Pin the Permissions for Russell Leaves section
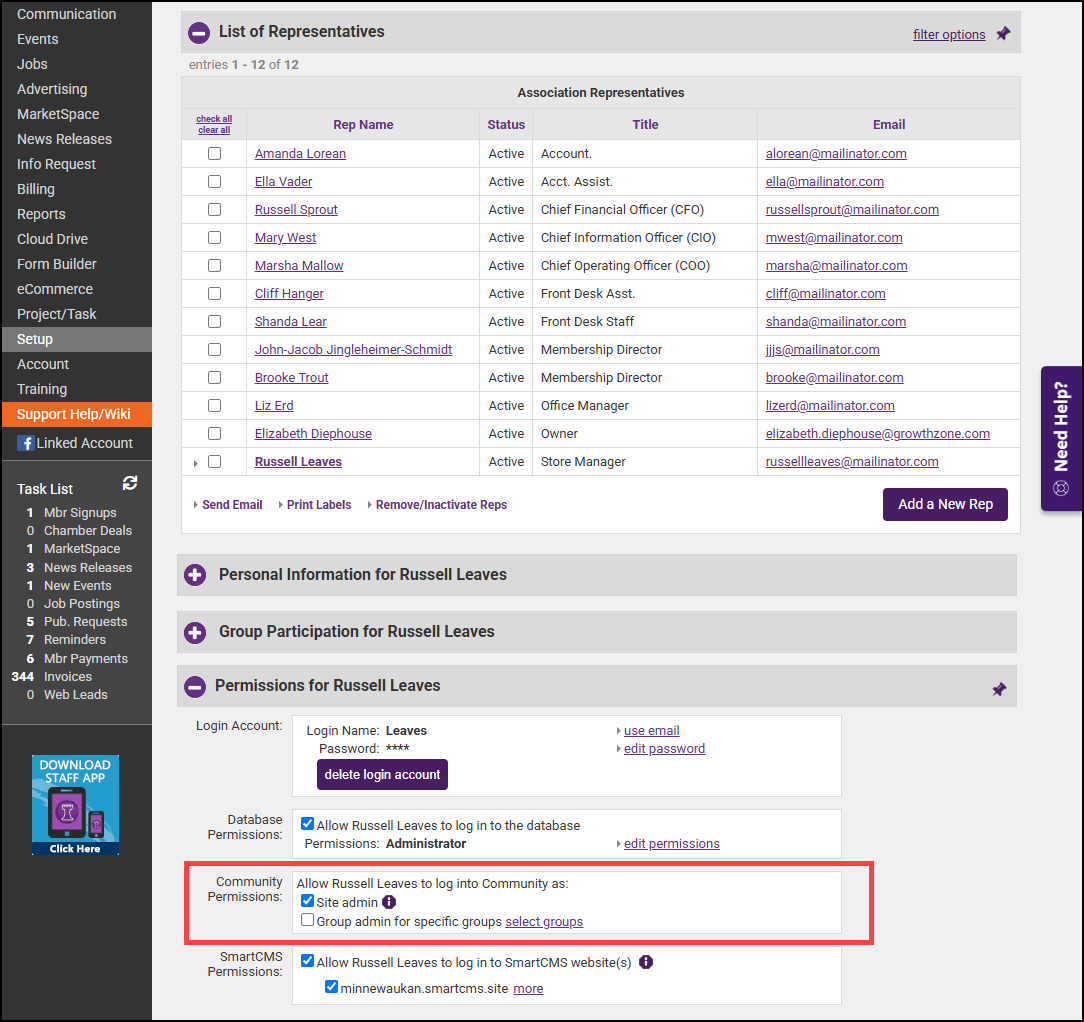The width and height of the screenshot is (1084, 1022). (999, 689)
